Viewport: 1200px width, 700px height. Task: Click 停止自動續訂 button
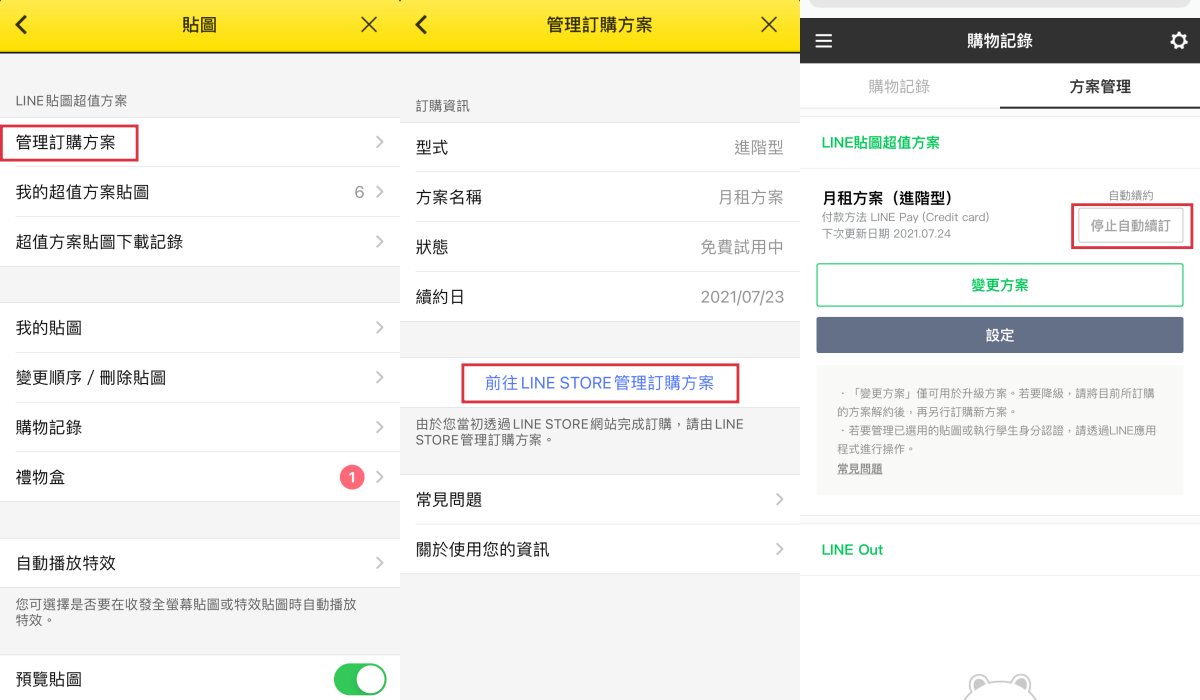click(x=1130, y=226)
